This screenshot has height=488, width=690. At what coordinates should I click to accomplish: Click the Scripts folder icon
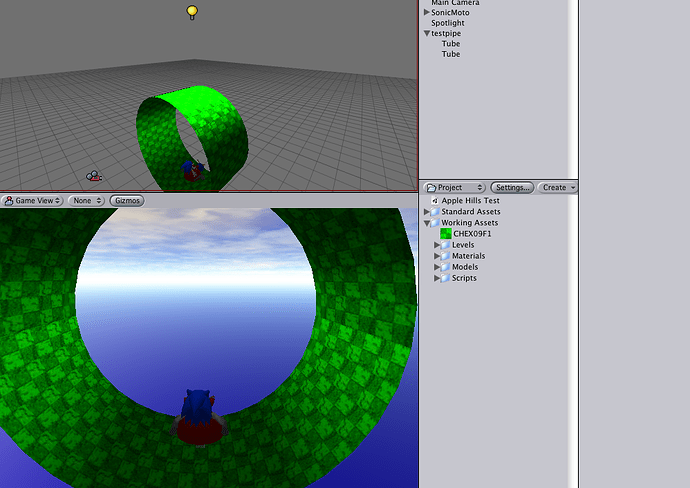coord(446,278)
